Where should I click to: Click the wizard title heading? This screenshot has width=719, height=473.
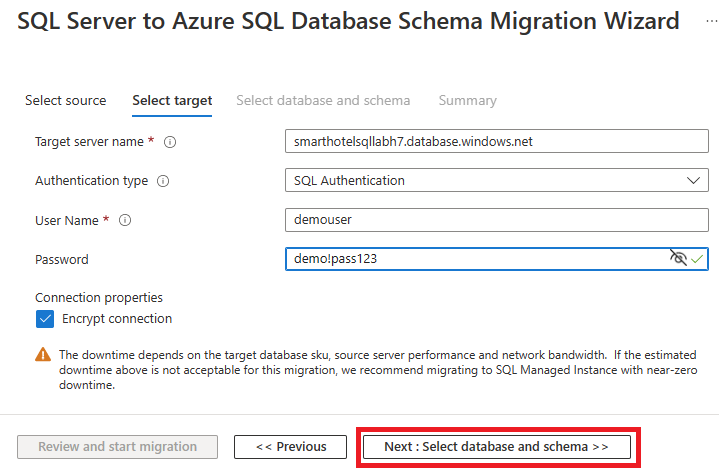pyautogui.click(x=348, y=21)
